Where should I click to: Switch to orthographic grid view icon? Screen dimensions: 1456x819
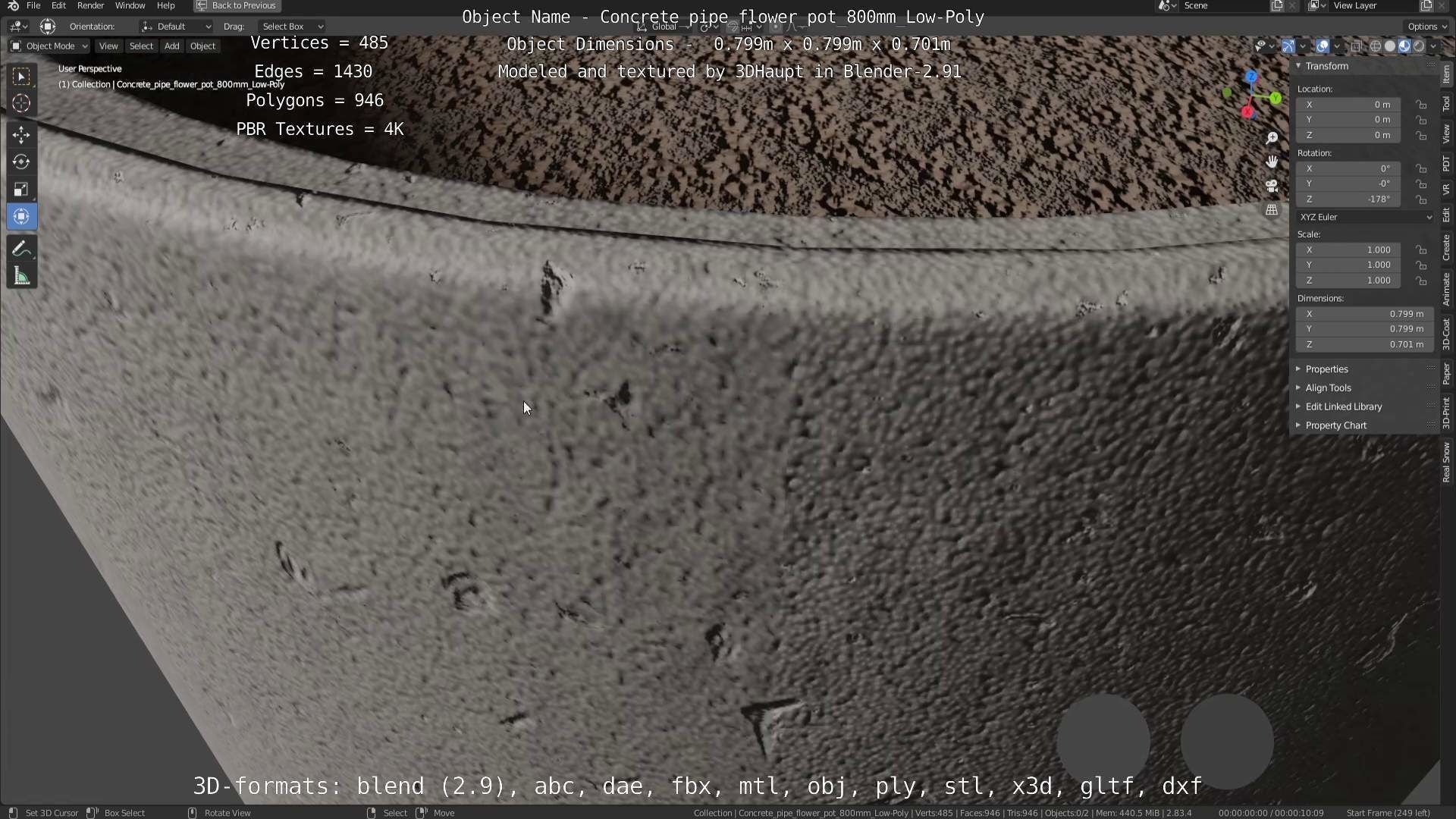click(1272, 210)
